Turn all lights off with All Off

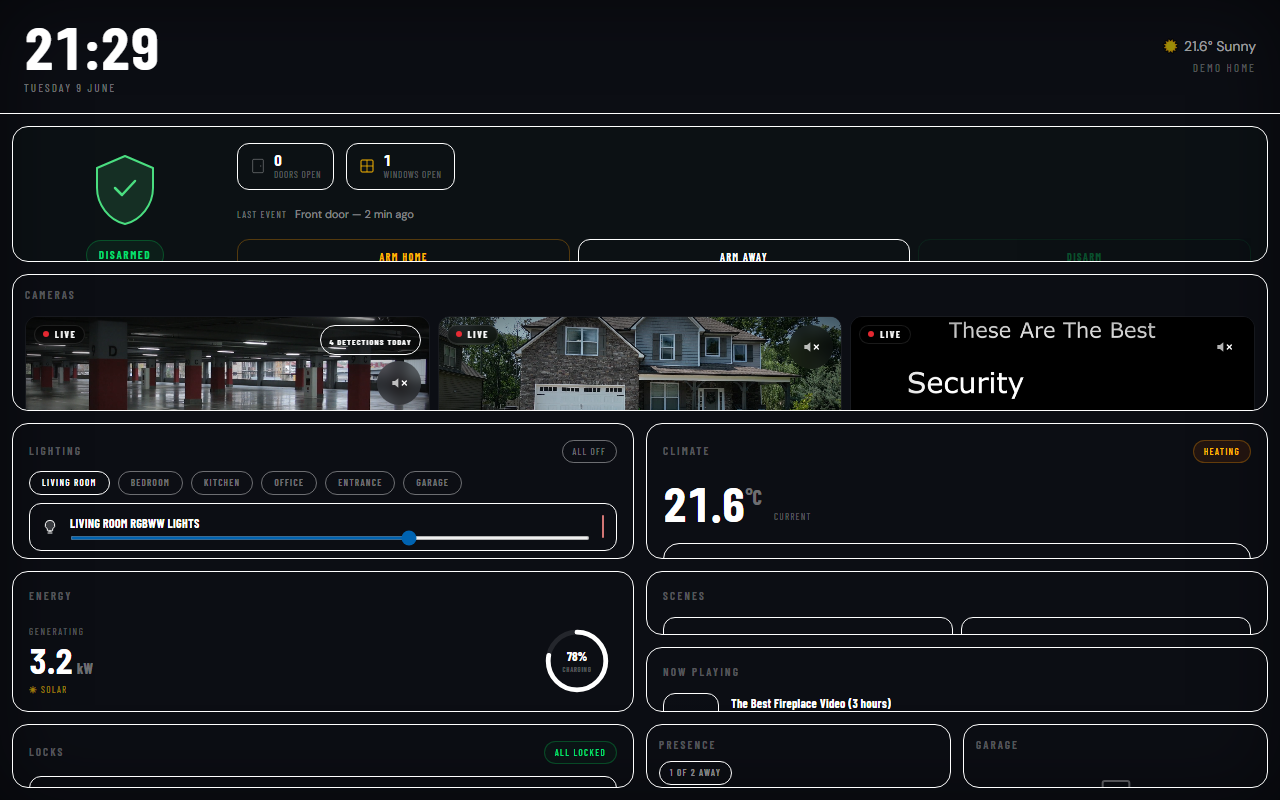[589, 452]
